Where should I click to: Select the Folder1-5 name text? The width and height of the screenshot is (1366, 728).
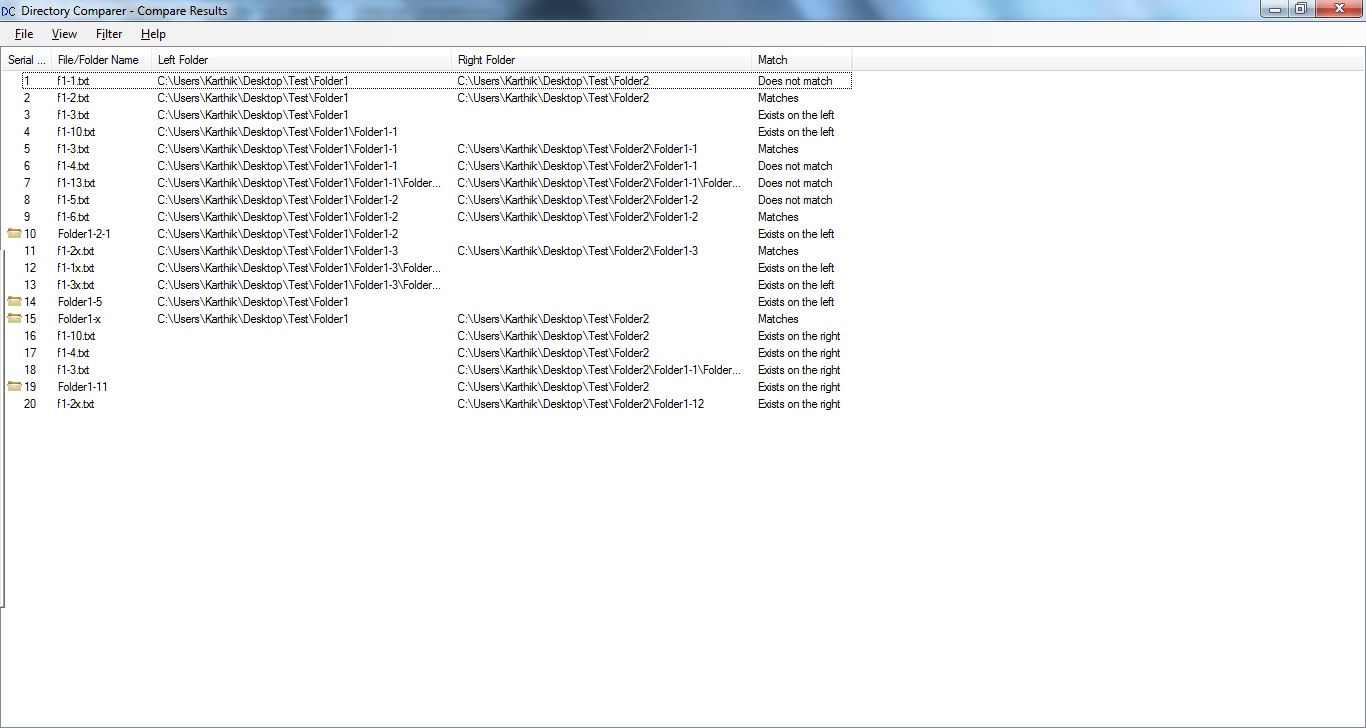[x=80, y=302]
